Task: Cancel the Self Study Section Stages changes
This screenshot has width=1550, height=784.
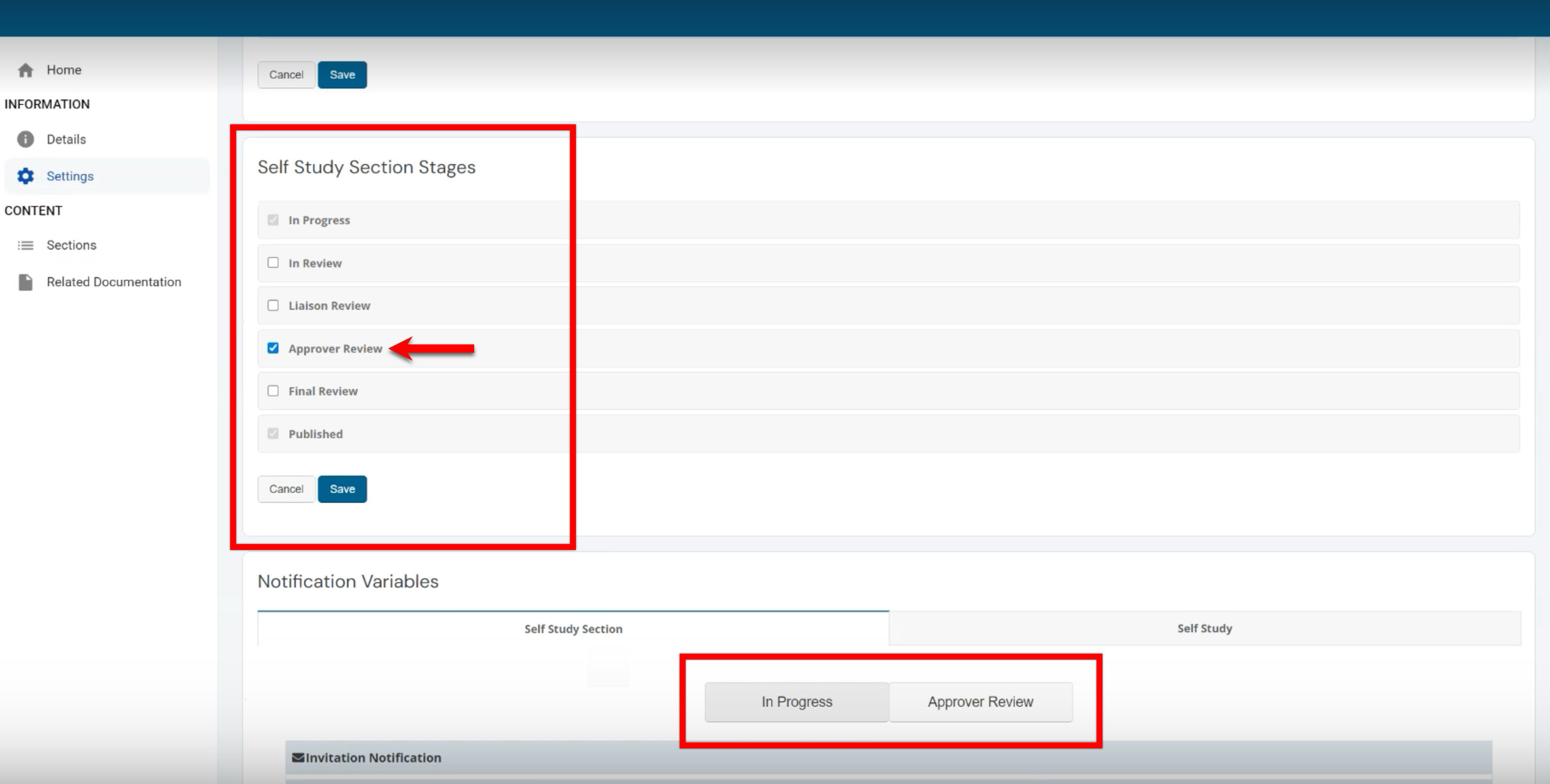Action: coord(286,489)
